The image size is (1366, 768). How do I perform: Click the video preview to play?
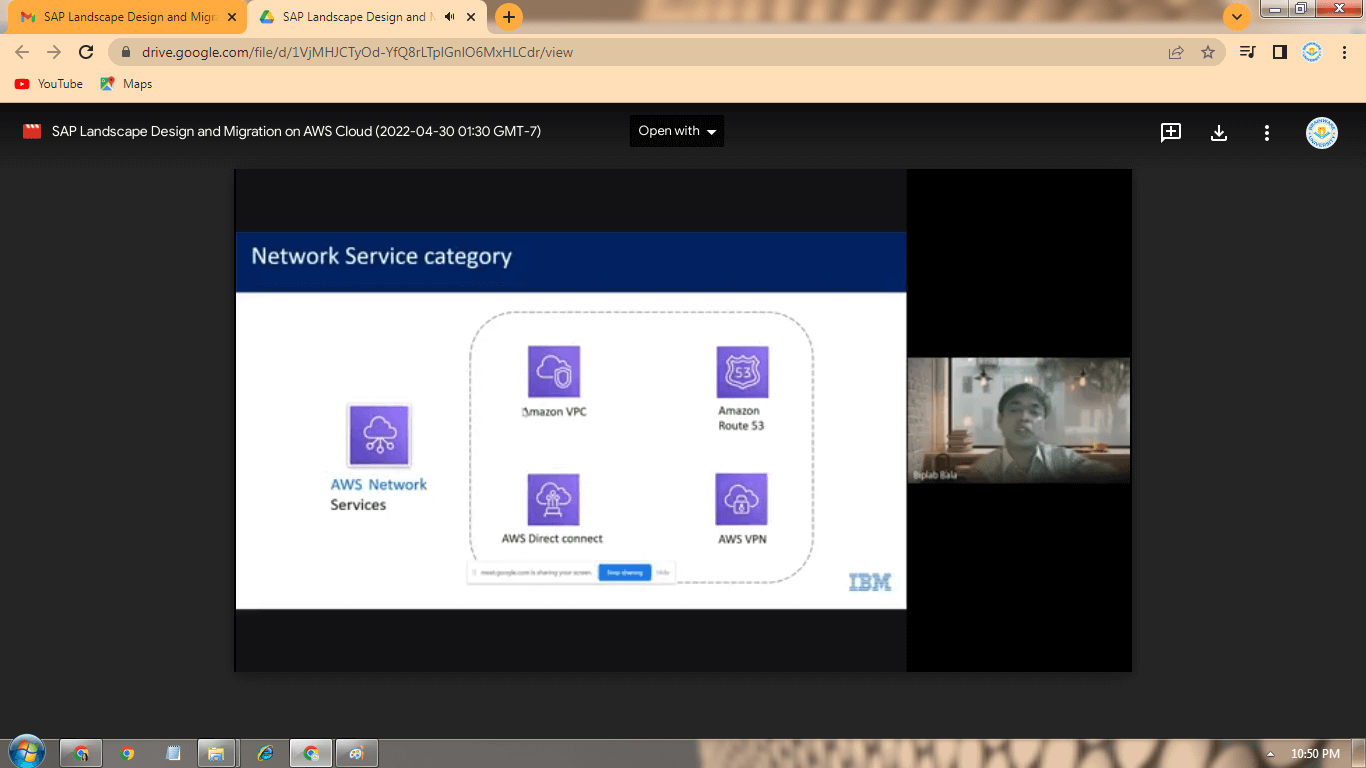point(570,420)
